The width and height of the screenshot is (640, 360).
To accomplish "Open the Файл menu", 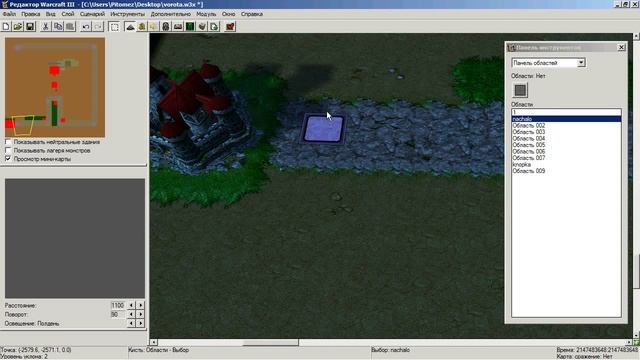I will 9,14.
